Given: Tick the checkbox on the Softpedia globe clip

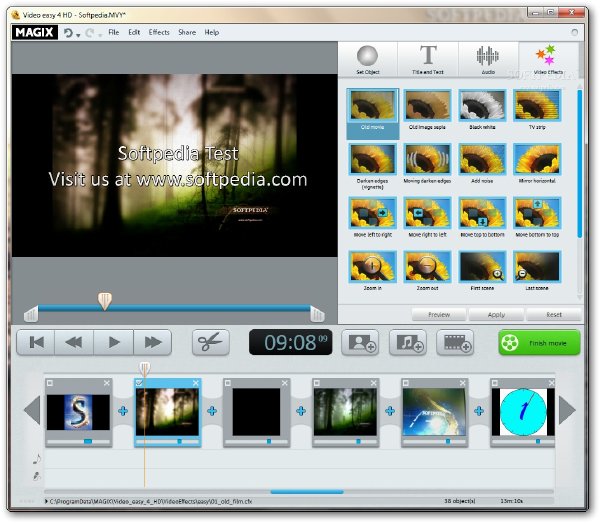Looking at the screenshot, I should tap(406, 383).
